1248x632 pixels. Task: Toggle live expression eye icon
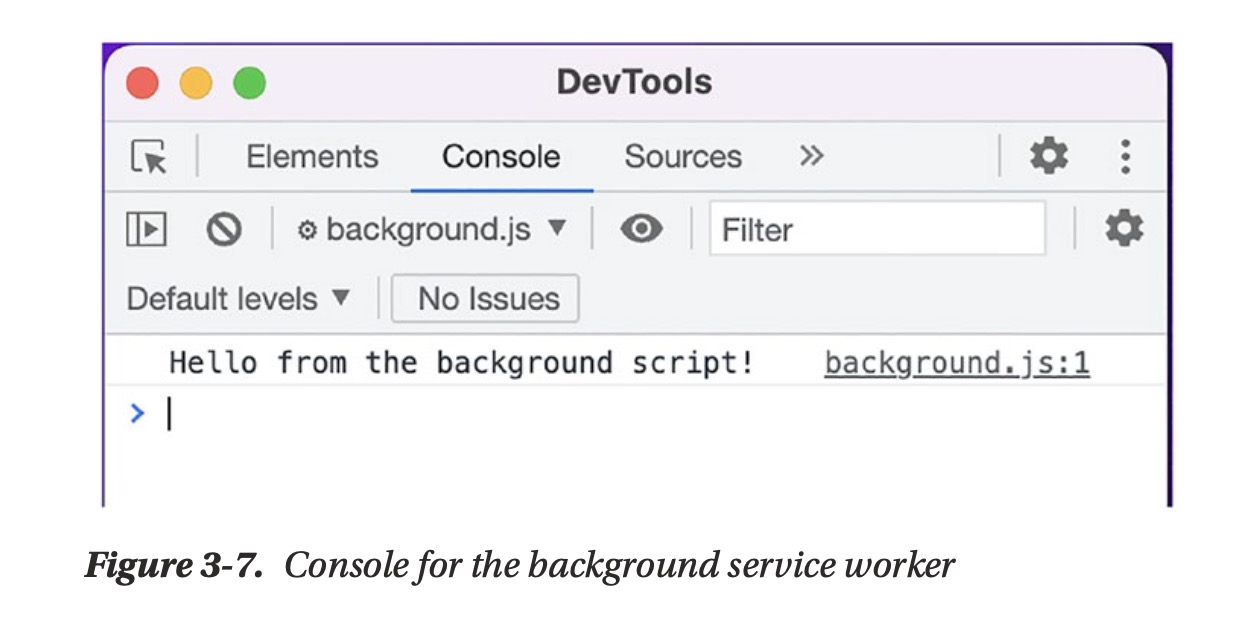(x=641, y=229)
